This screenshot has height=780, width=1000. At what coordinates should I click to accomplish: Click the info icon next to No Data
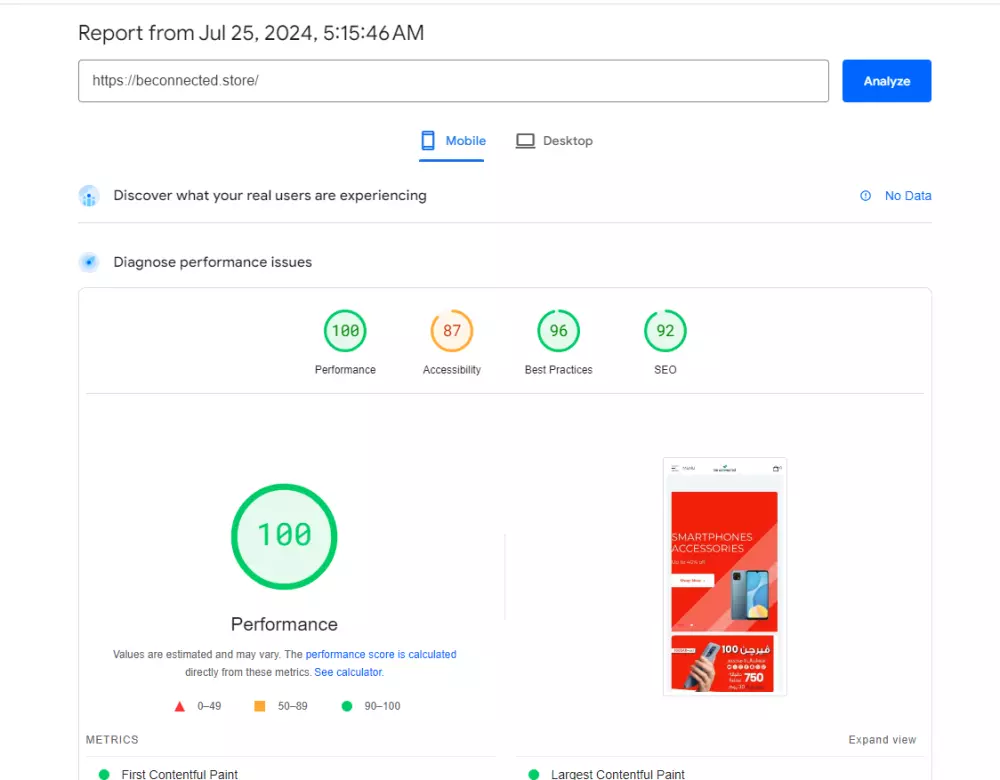(x=865, y=196)
